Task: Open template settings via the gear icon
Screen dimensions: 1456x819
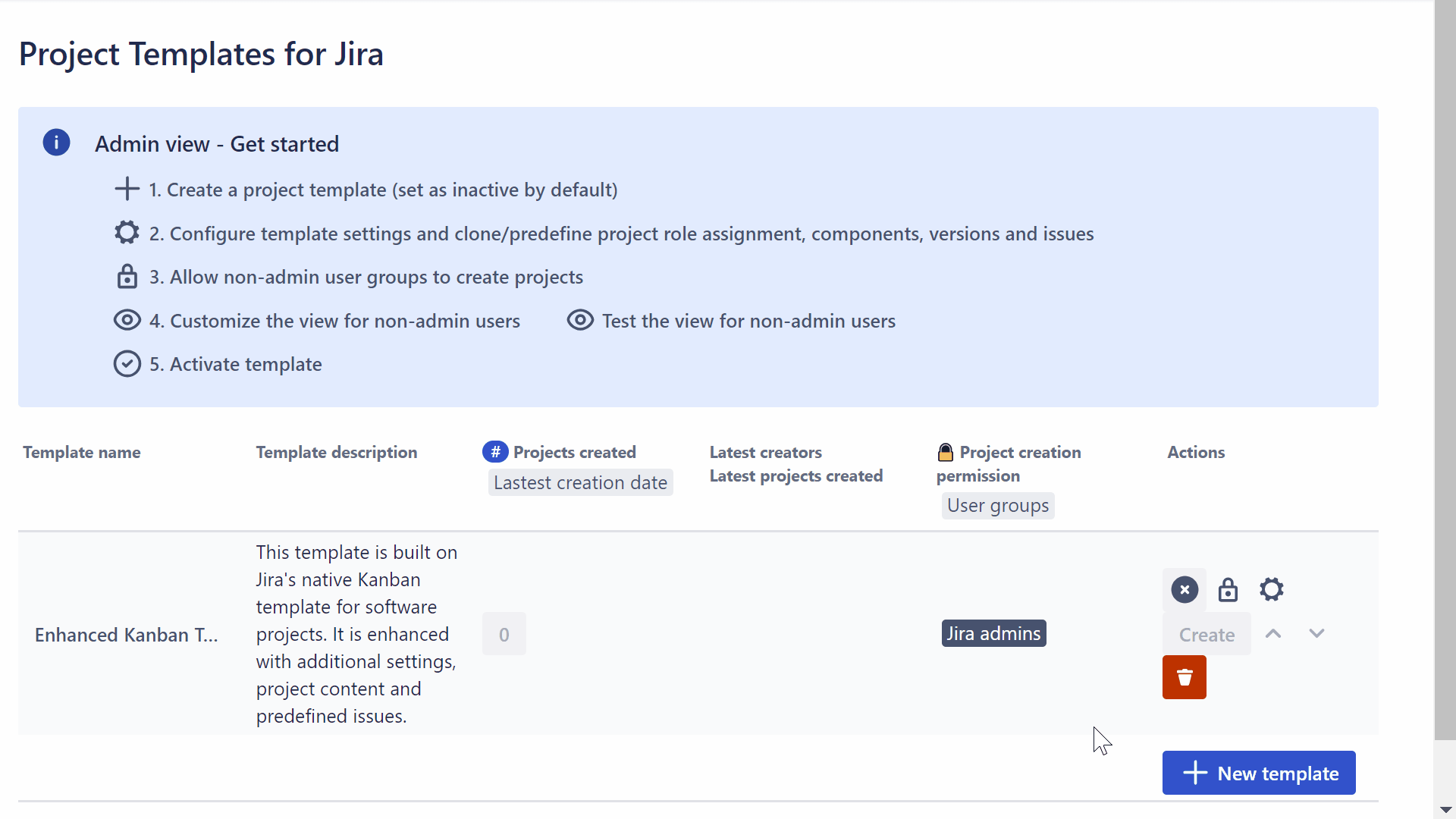Action: (1271, 589)
